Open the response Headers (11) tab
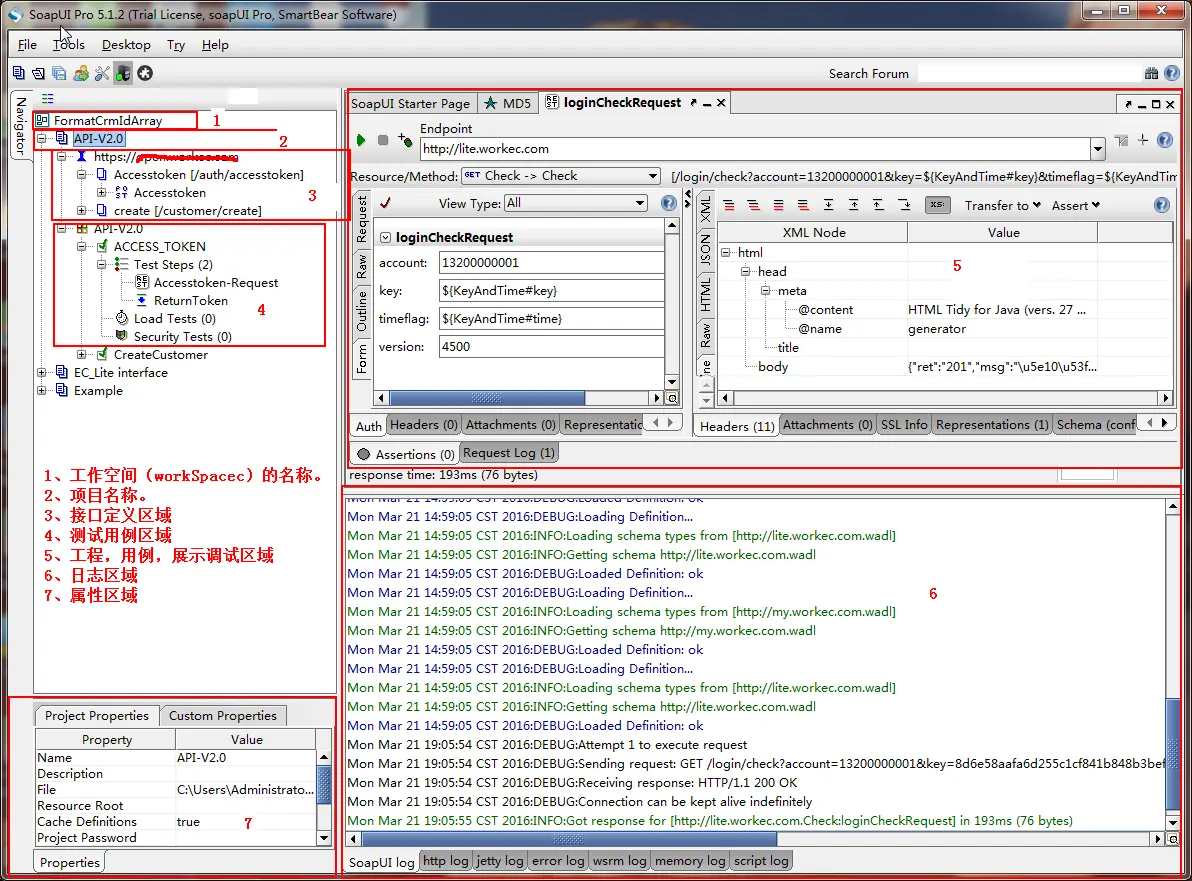 point(737,426)
